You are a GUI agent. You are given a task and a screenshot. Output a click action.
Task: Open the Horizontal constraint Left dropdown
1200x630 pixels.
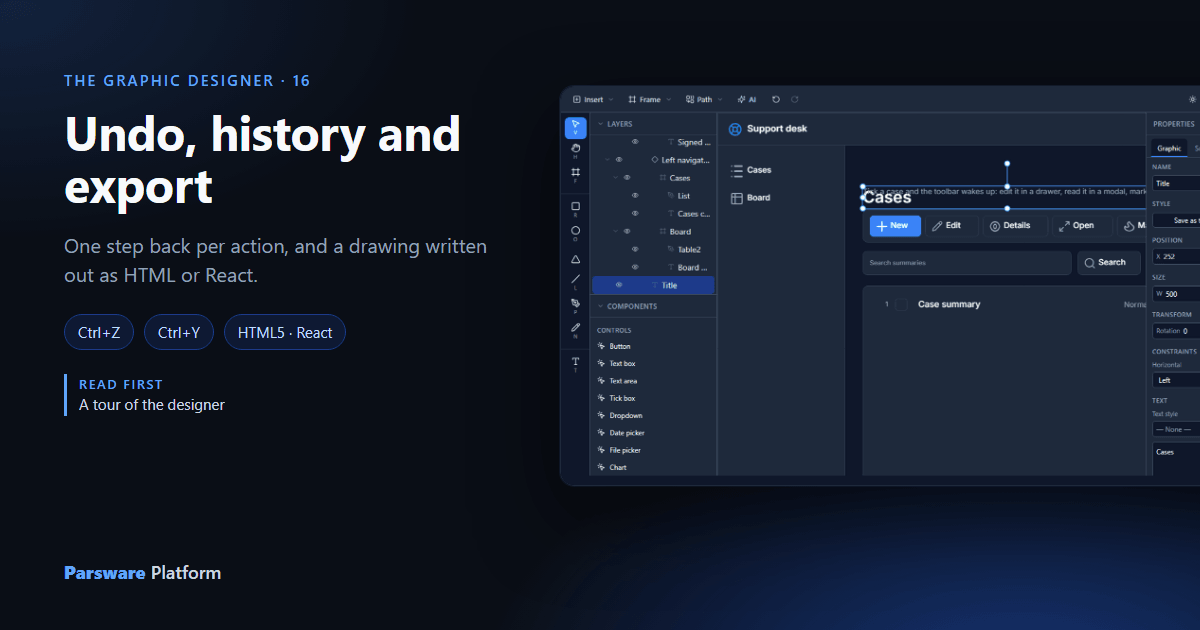pyautogui.click(x=1176, y=380)
